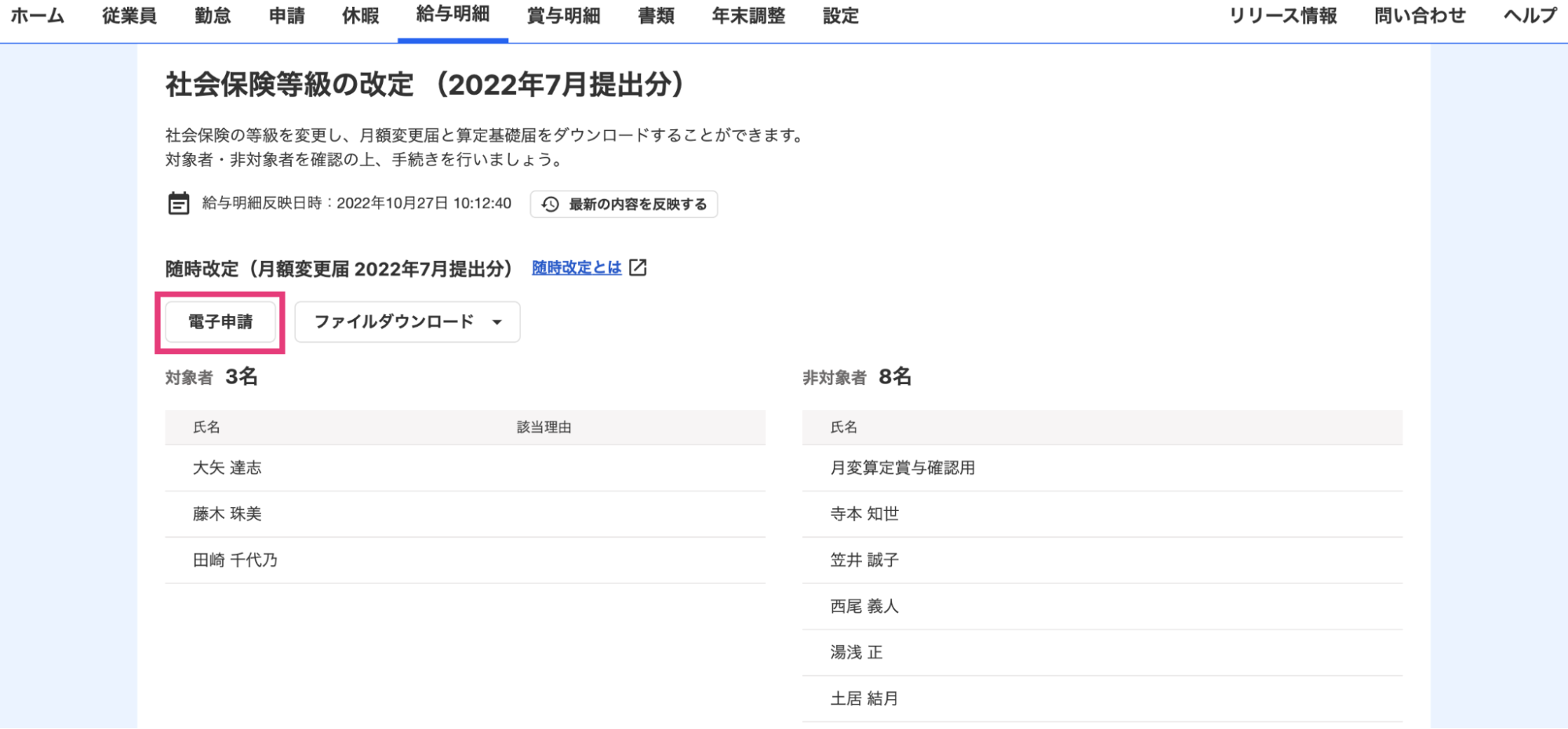Click 最新の内容を反映する to refresh data

(632, 205)
